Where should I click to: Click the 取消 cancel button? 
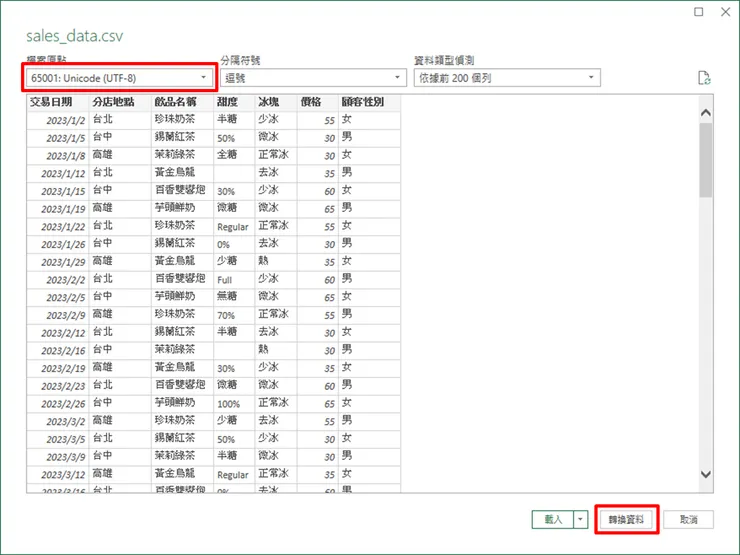click(689, 520)
